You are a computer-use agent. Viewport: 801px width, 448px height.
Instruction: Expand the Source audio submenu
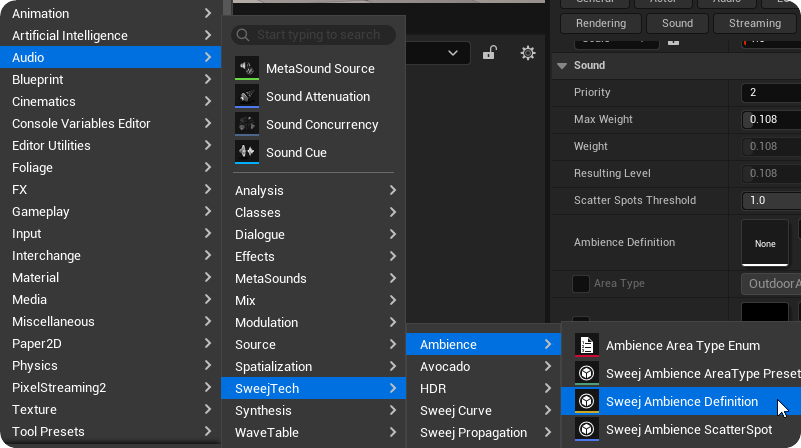tap(313, 344)
